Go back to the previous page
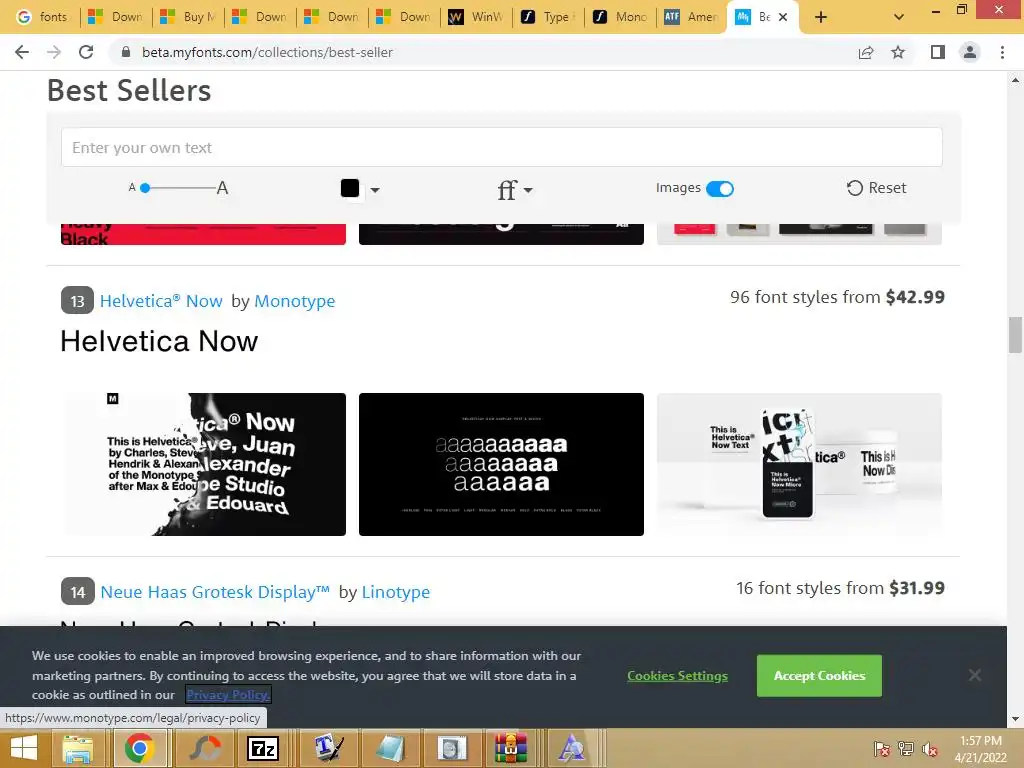The width and height of the screenshot is (1024, 768). (x=22, y=52)
